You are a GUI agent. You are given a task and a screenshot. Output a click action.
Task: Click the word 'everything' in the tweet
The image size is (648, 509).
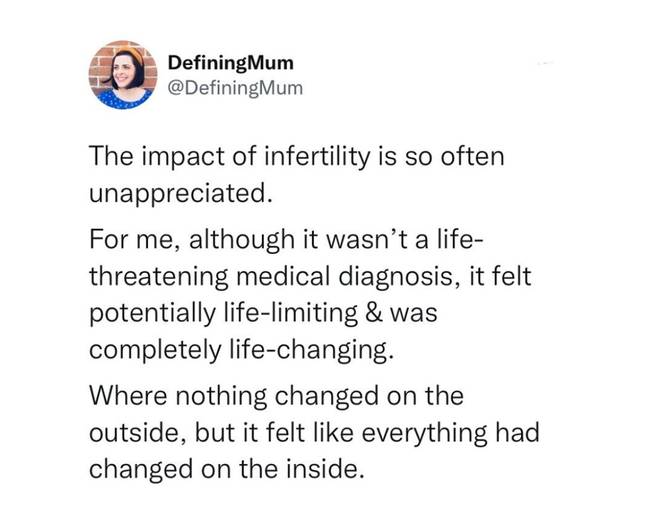(x=424, y=433)
